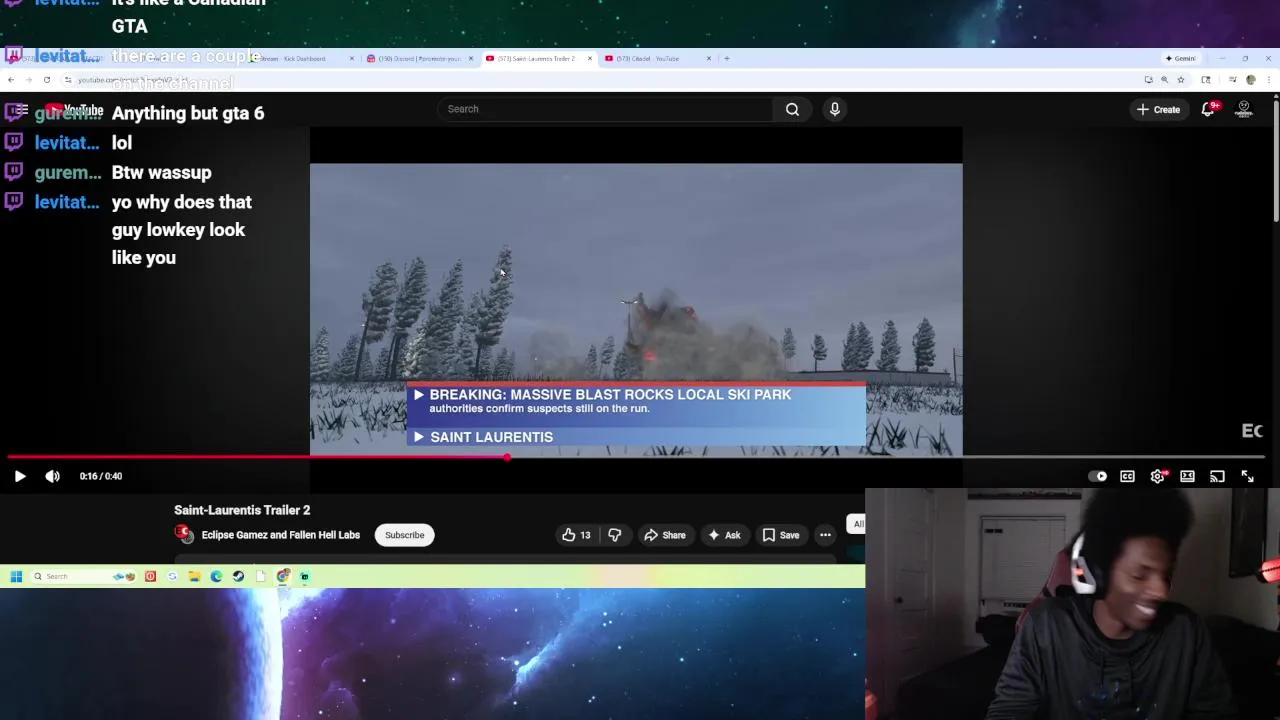Click the Ask button
The width and height of the screenshot is (1280, 720).
pos(724,535)
